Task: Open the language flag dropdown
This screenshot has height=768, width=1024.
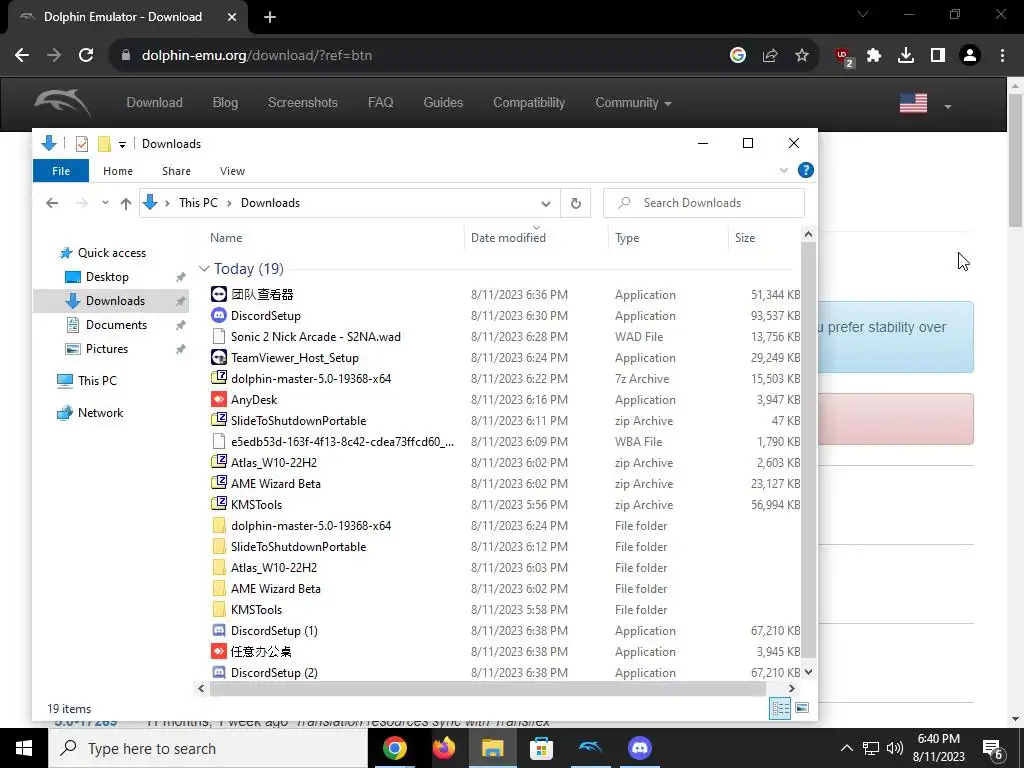Action: pyautogui.click(x=925, y=103)
